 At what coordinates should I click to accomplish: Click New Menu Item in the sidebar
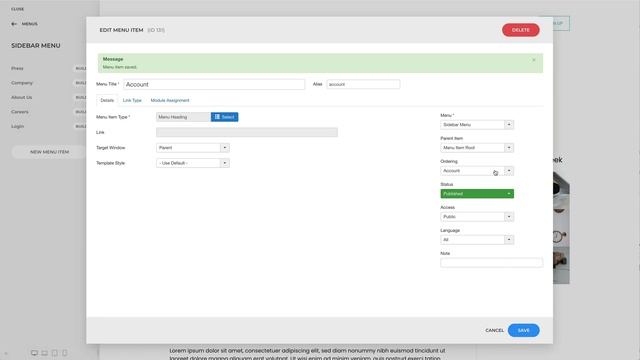[x=49, y=152]
